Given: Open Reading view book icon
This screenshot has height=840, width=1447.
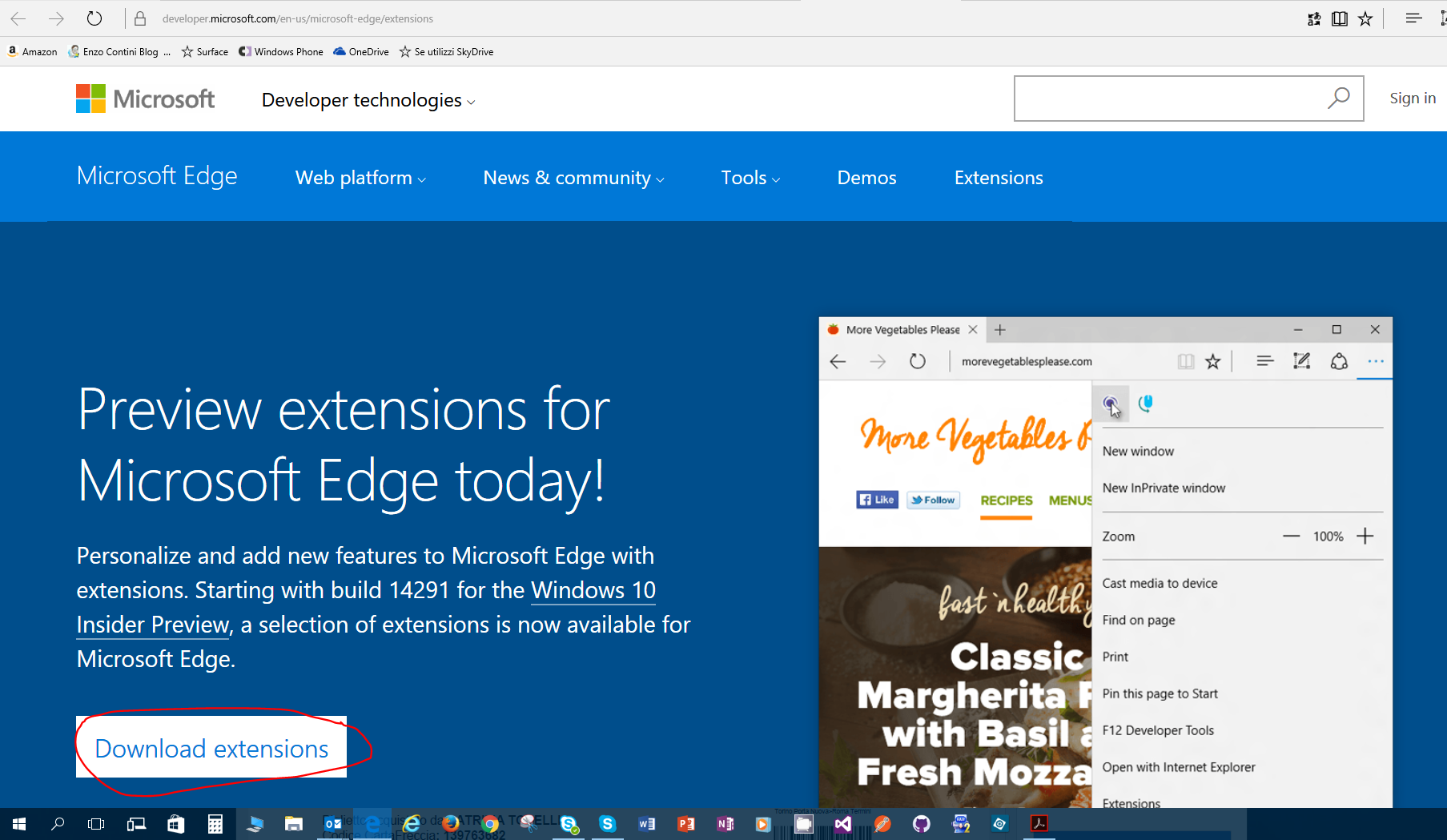Looking at the screenshot, I should click(x=1339, y=18).
